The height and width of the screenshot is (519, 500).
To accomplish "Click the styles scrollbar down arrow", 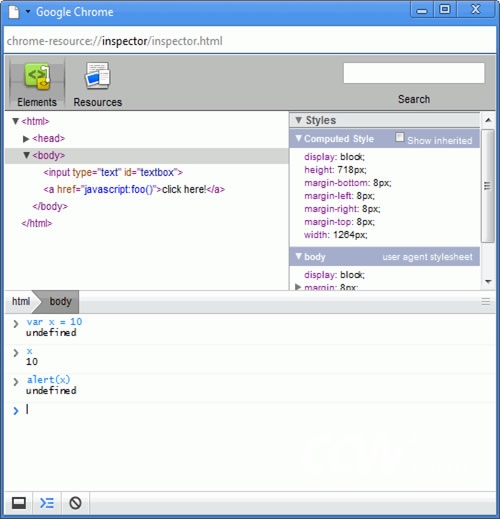I will click(488, 282).
